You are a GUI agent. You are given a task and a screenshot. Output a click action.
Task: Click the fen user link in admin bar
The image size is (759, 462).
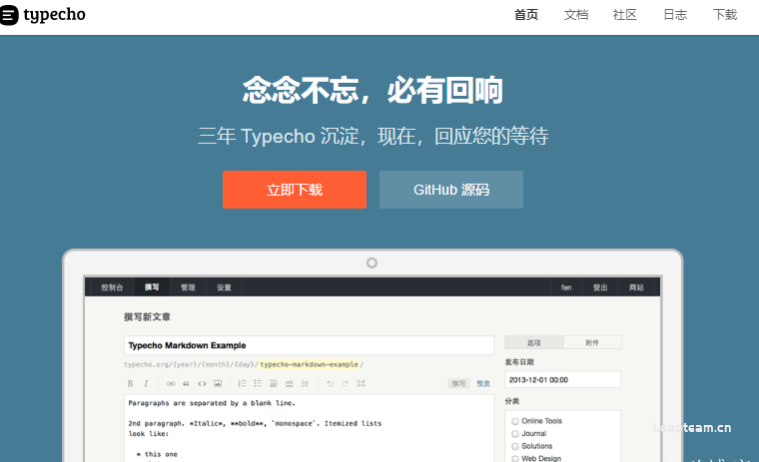point(566,288)
